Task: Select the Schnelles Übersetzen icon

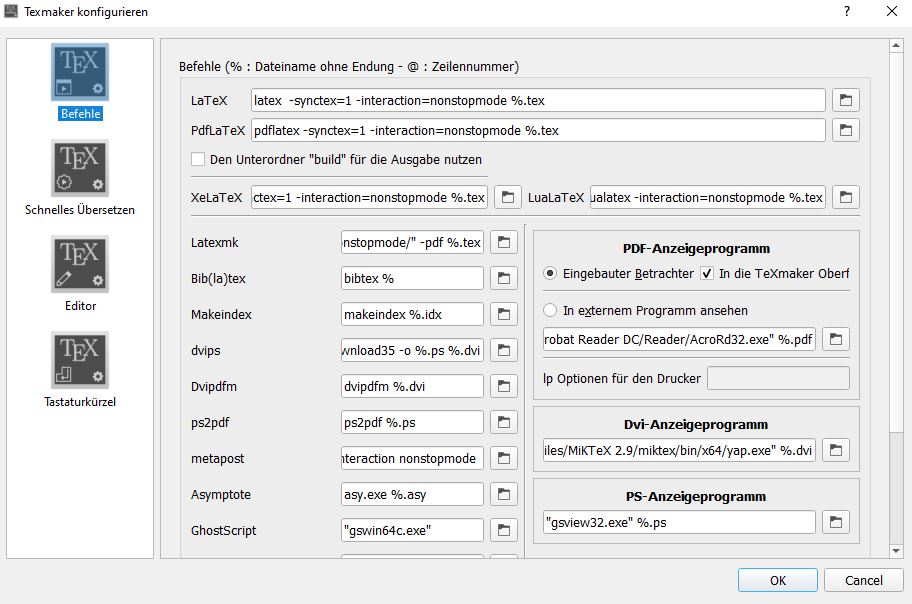Action: pos(80,169)
